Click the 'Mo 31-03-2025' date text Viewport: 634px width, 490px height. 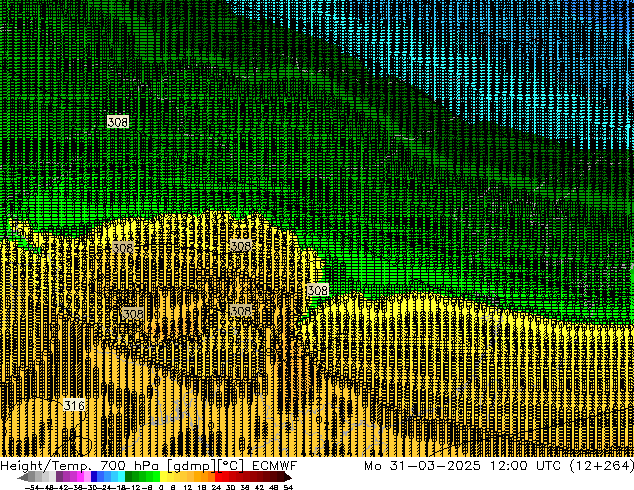click(x=422, y=466)
